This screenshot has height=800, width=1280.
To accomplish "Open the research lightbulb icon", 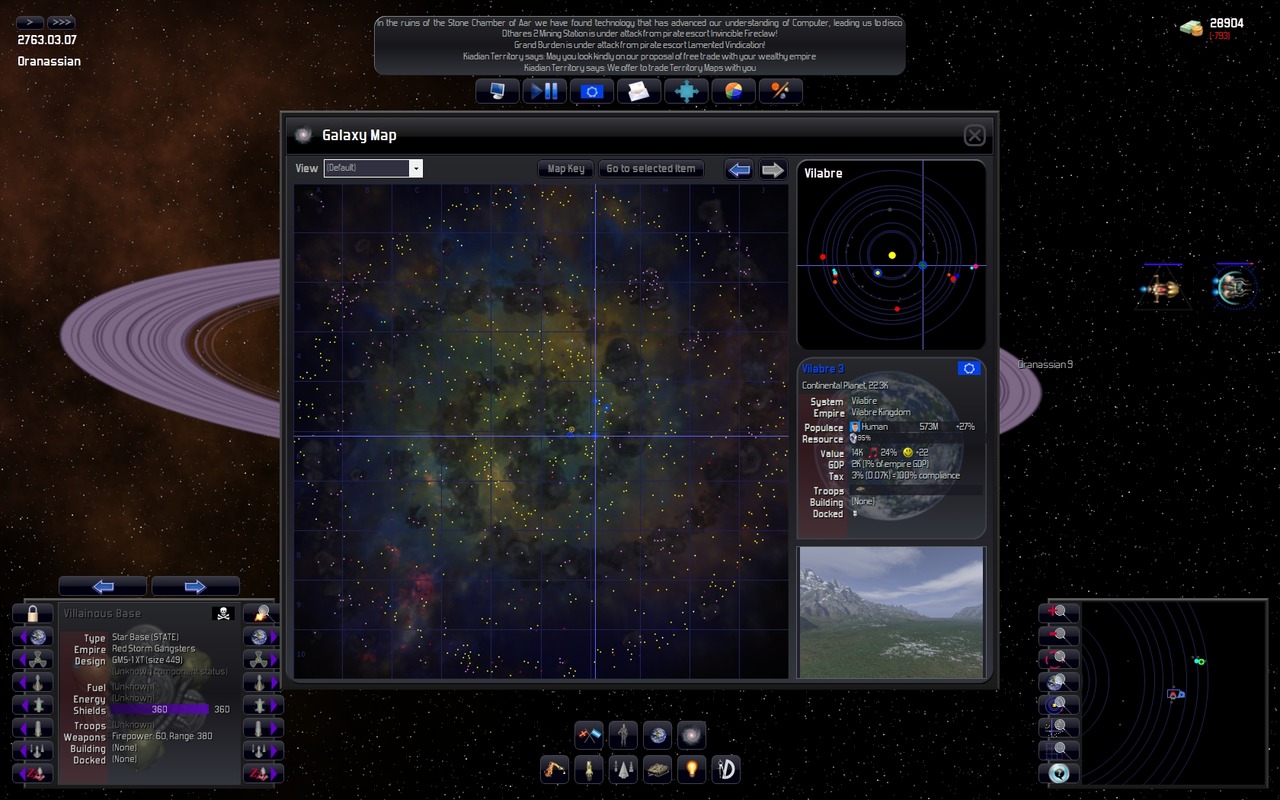I will (691, 769).
